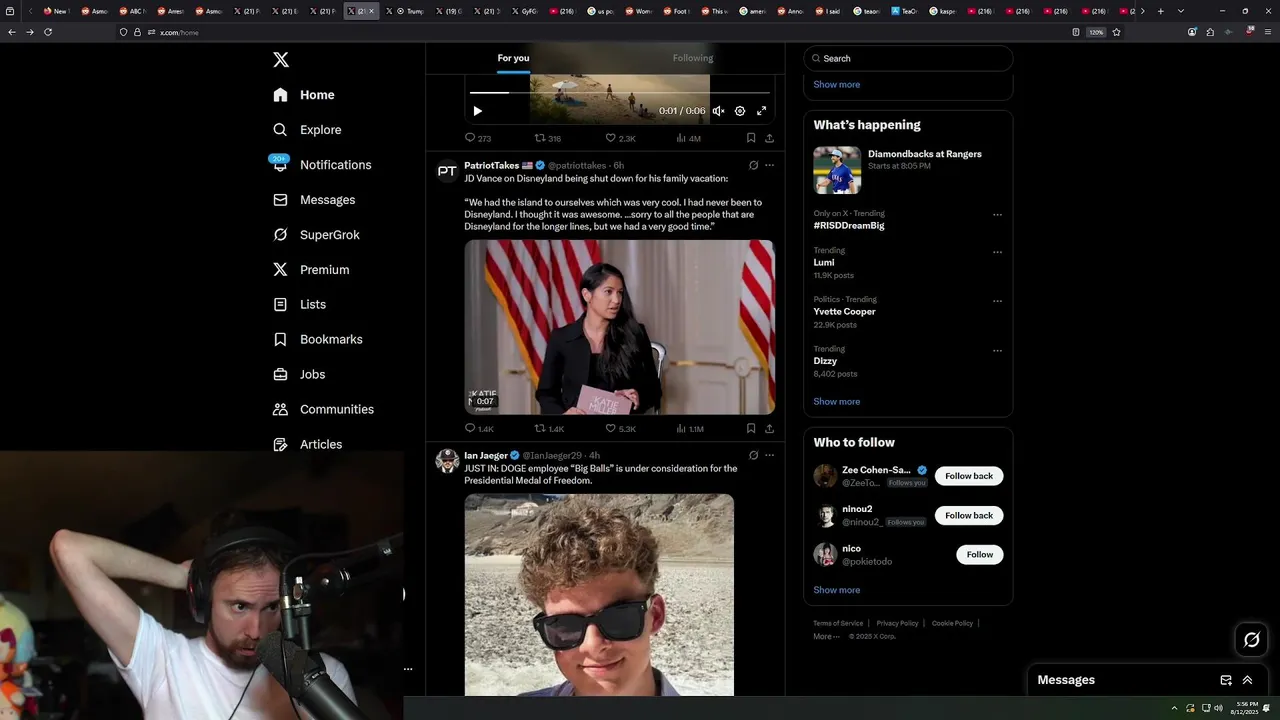
Task: Open Articles in the sidebar
Action: 307,444
